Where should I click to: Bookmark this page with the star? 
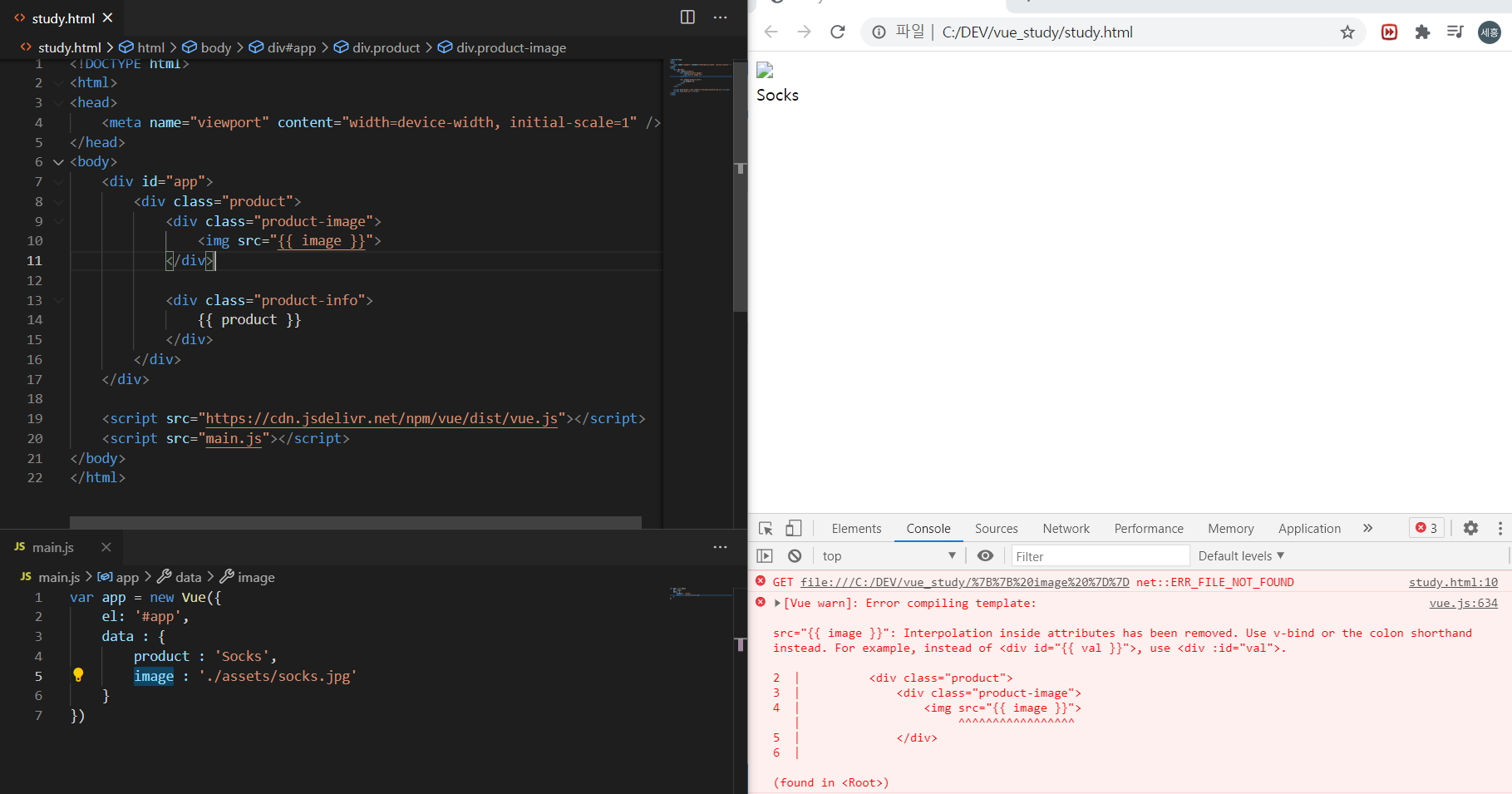click(1347, 32)
